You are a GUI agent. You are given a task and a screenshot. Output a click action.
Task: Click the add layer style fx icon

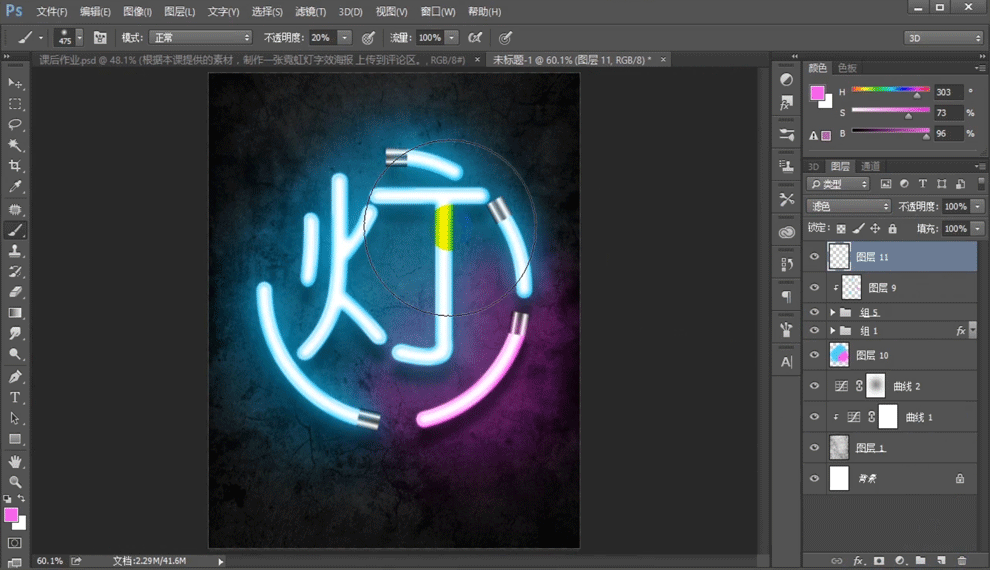click(858, 561)
